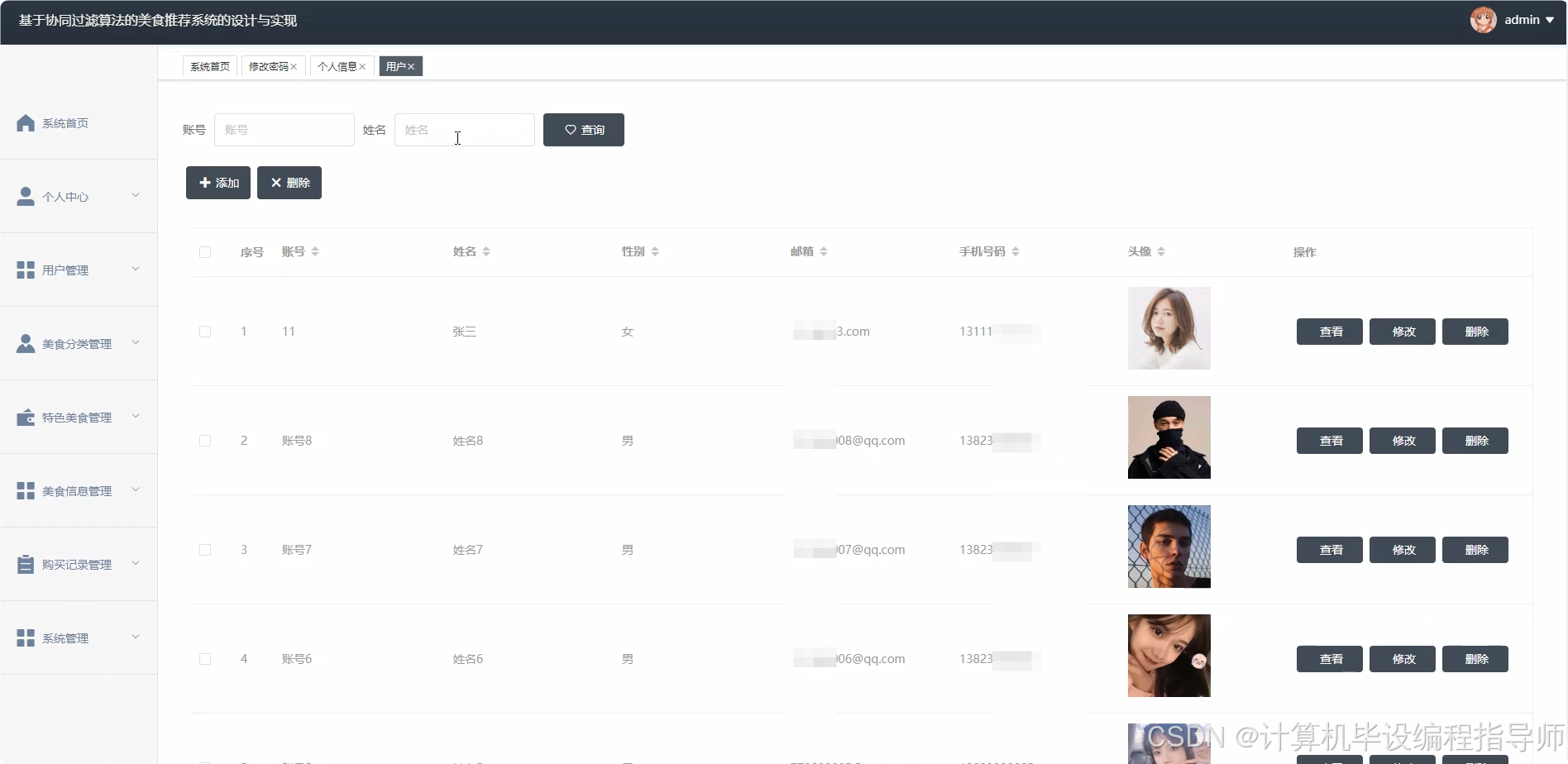Expand the 个人中心 menu chevron
The image size is (1568, 764).
click(x=136, y=196)
